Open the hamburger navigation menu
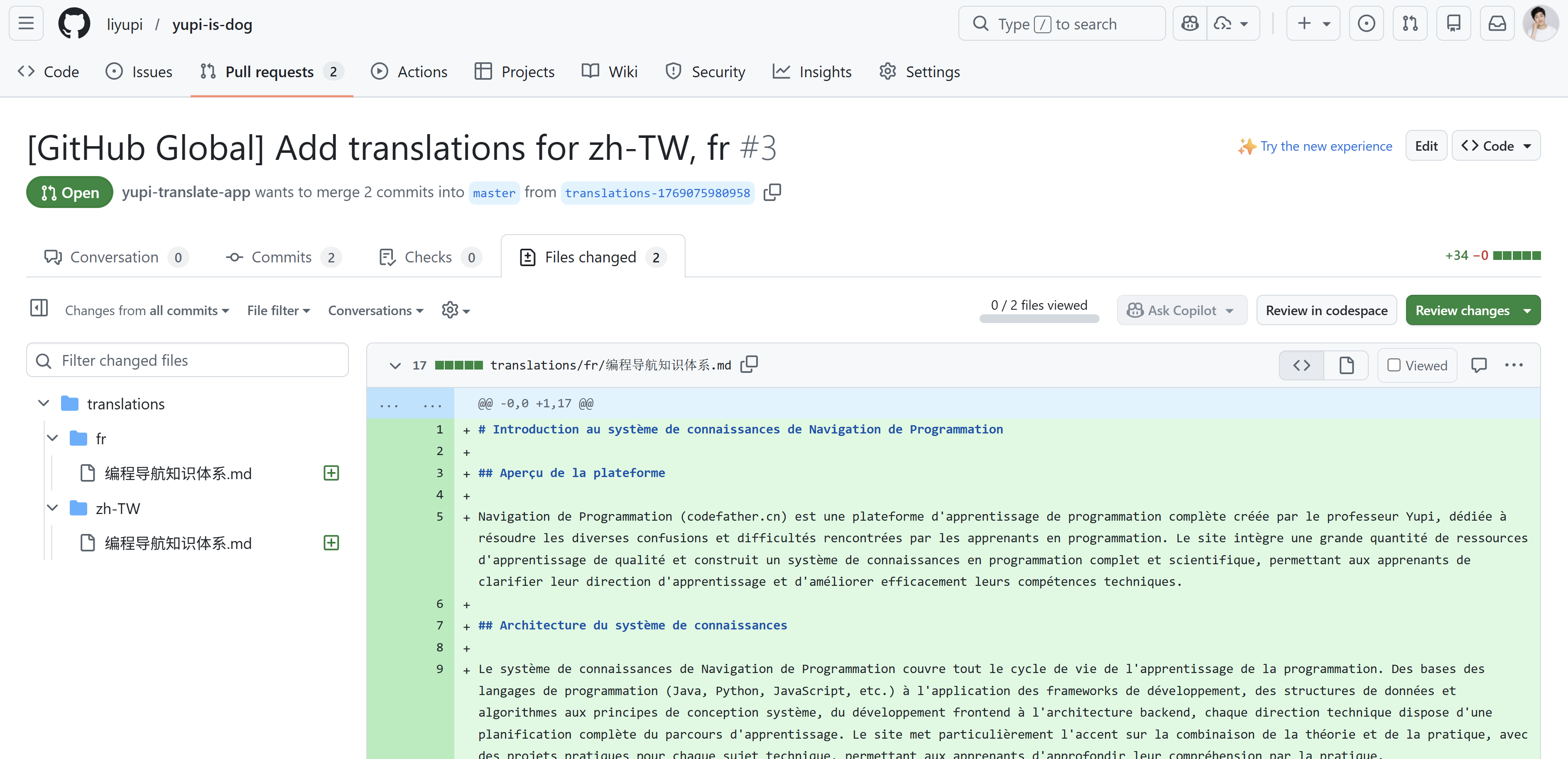 pos(26,24)
